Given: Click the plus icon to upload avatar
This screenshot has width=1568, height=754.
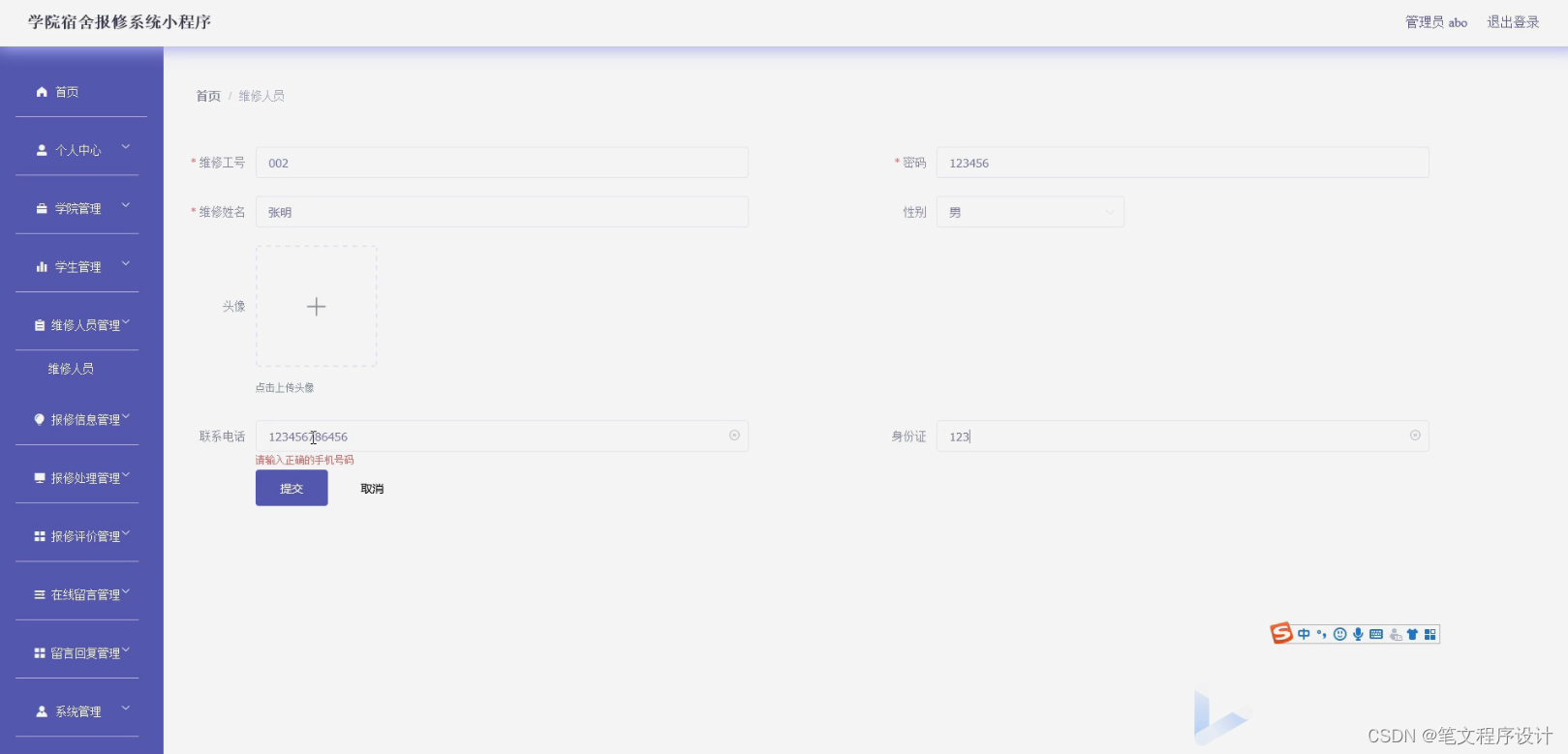Looking at the screenshot, I should pyautogui.click(x=316, y=307).
